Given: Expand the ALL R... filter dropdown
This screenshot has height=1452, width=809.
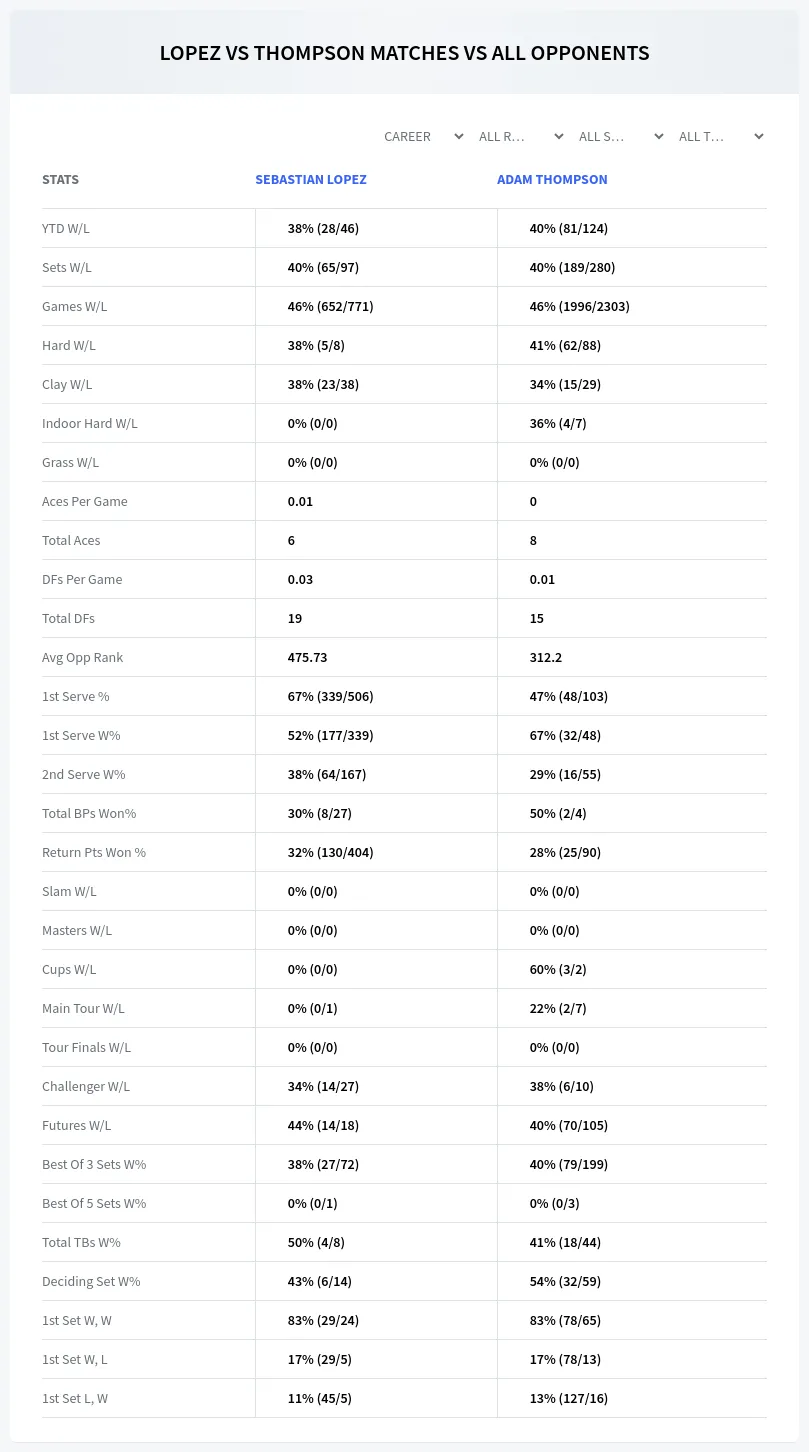Looking at the screenshot, I should pyautogui.click(x=521, y=136).
